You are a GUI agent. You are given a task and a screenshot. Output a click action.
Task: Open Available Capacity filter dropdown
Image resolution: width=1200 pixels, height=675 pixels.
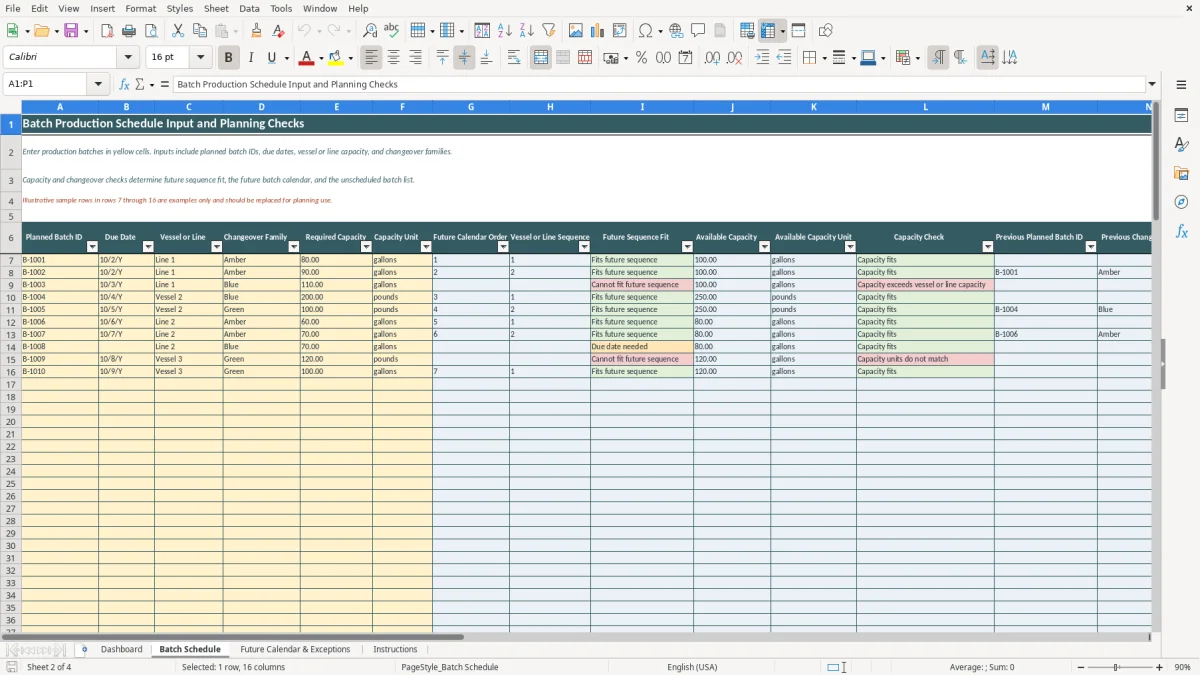click(764, 247)
